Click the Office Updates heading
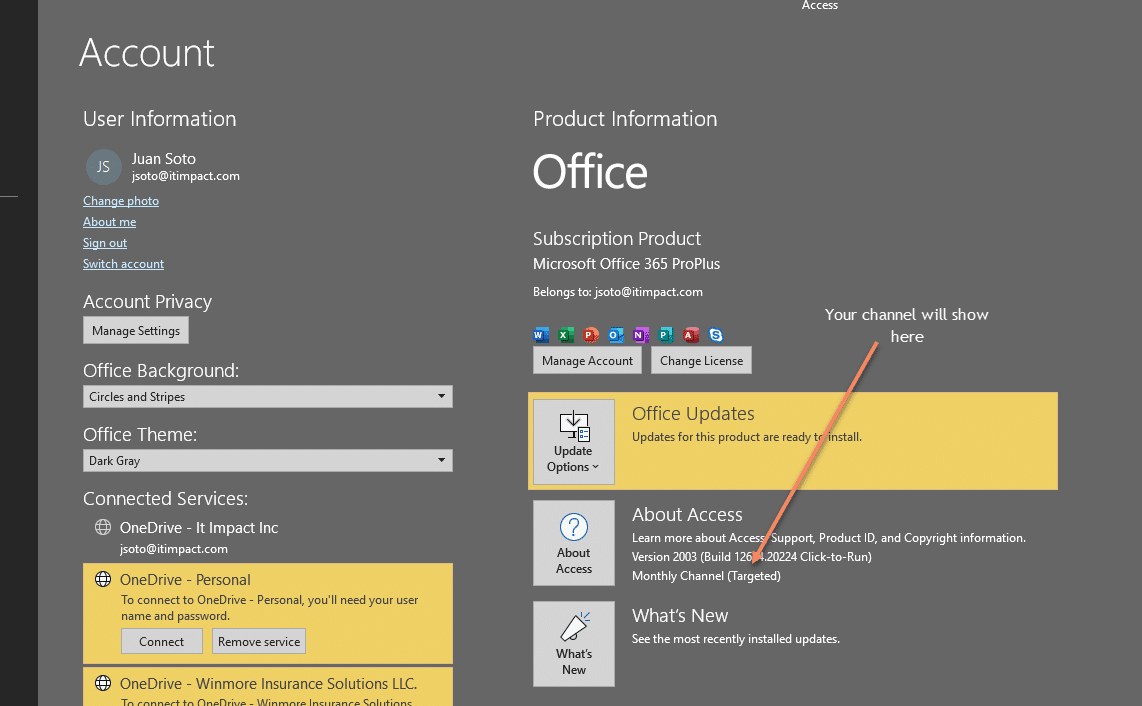Image resolution: width=1142 pixels, height=706 pixels. coord(693,414)
